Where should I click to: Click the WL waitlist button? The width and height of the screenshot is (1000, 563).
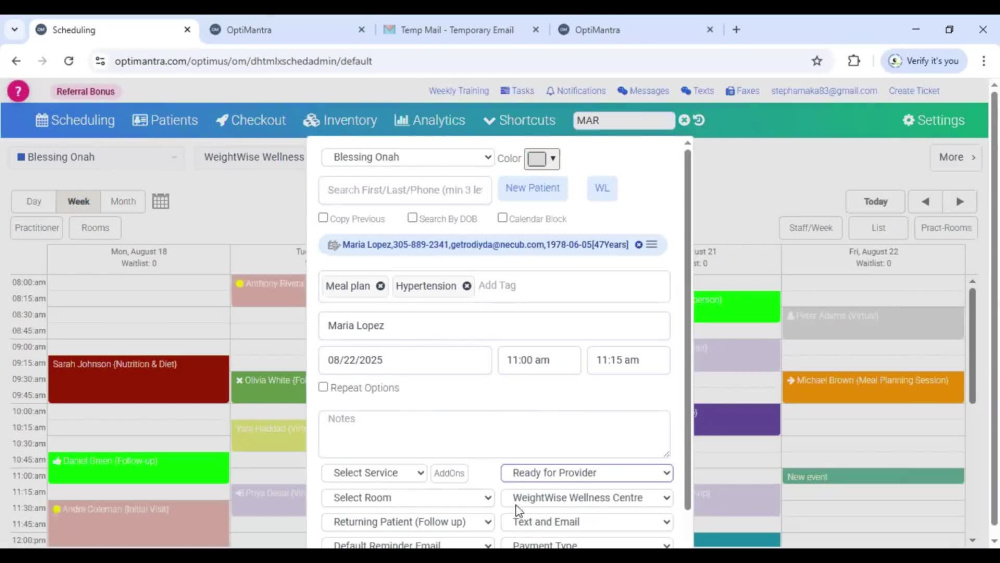point(602,188)
